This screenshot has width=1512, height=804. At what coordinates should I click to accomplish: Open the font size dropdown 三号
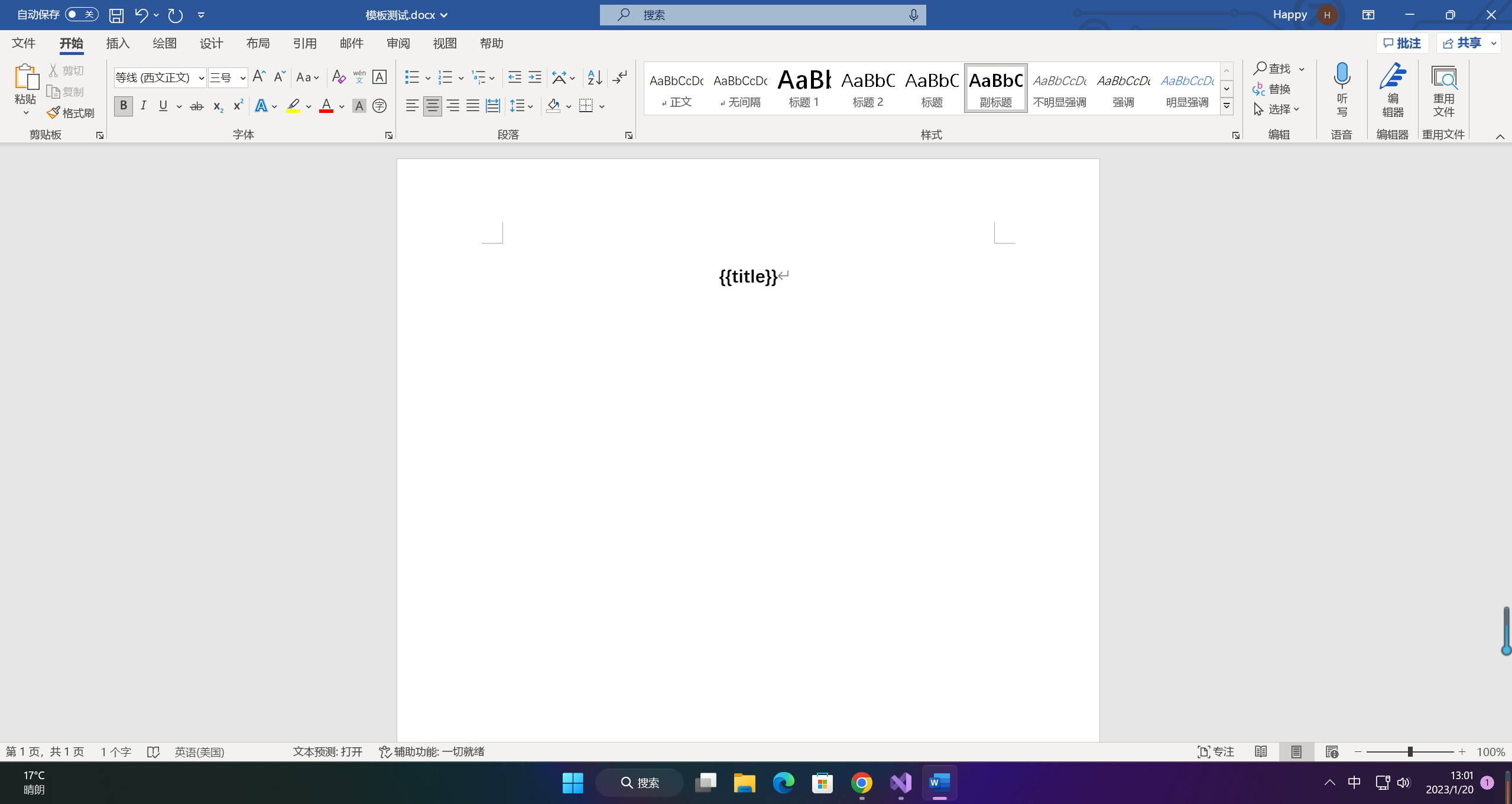pos(242,77)
